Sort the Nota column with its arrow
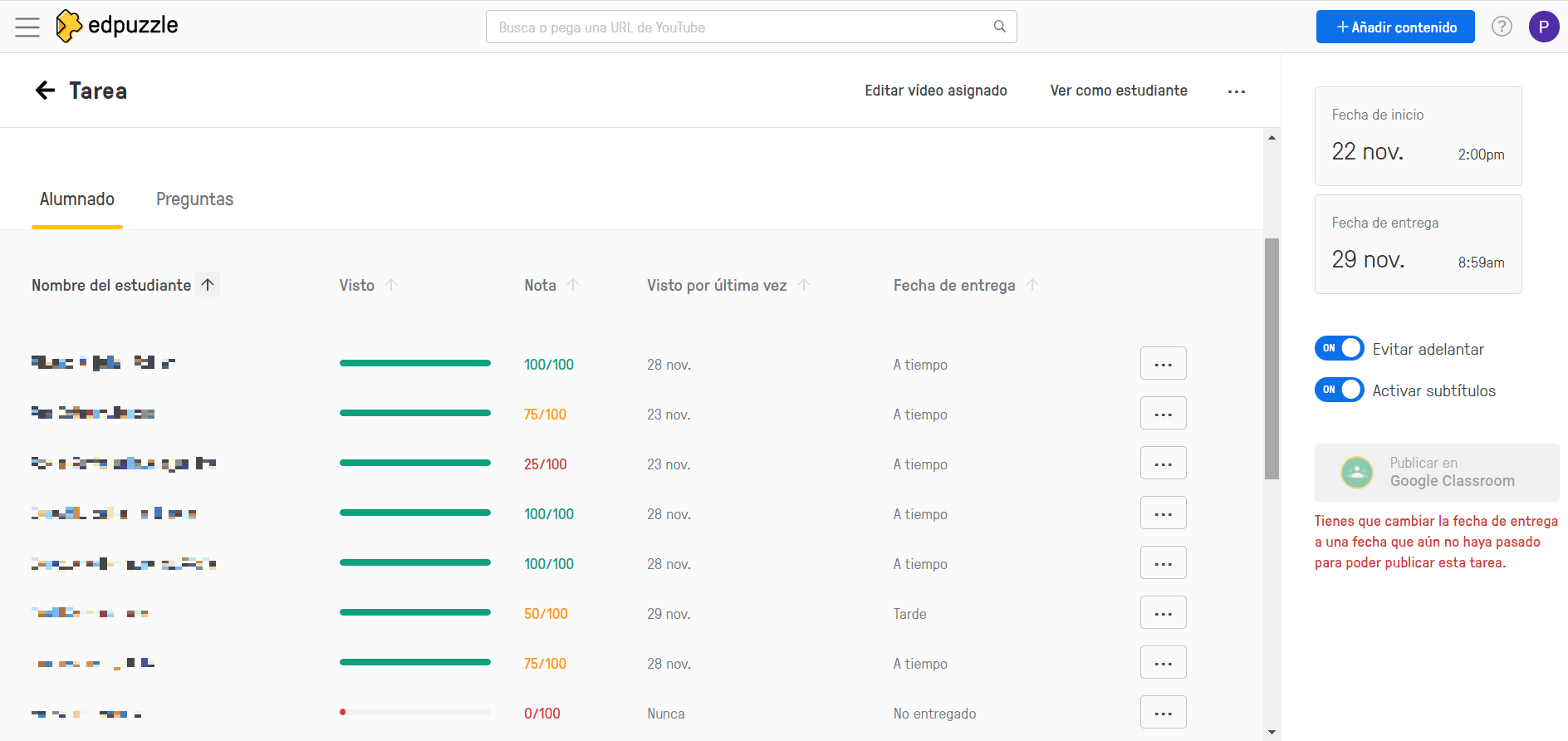 pos(573,285)
